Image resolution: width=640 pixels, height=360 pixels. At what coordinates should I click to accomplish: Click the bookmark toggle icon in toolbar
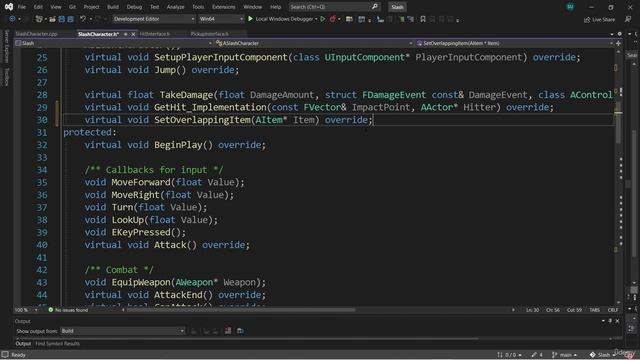423,19
